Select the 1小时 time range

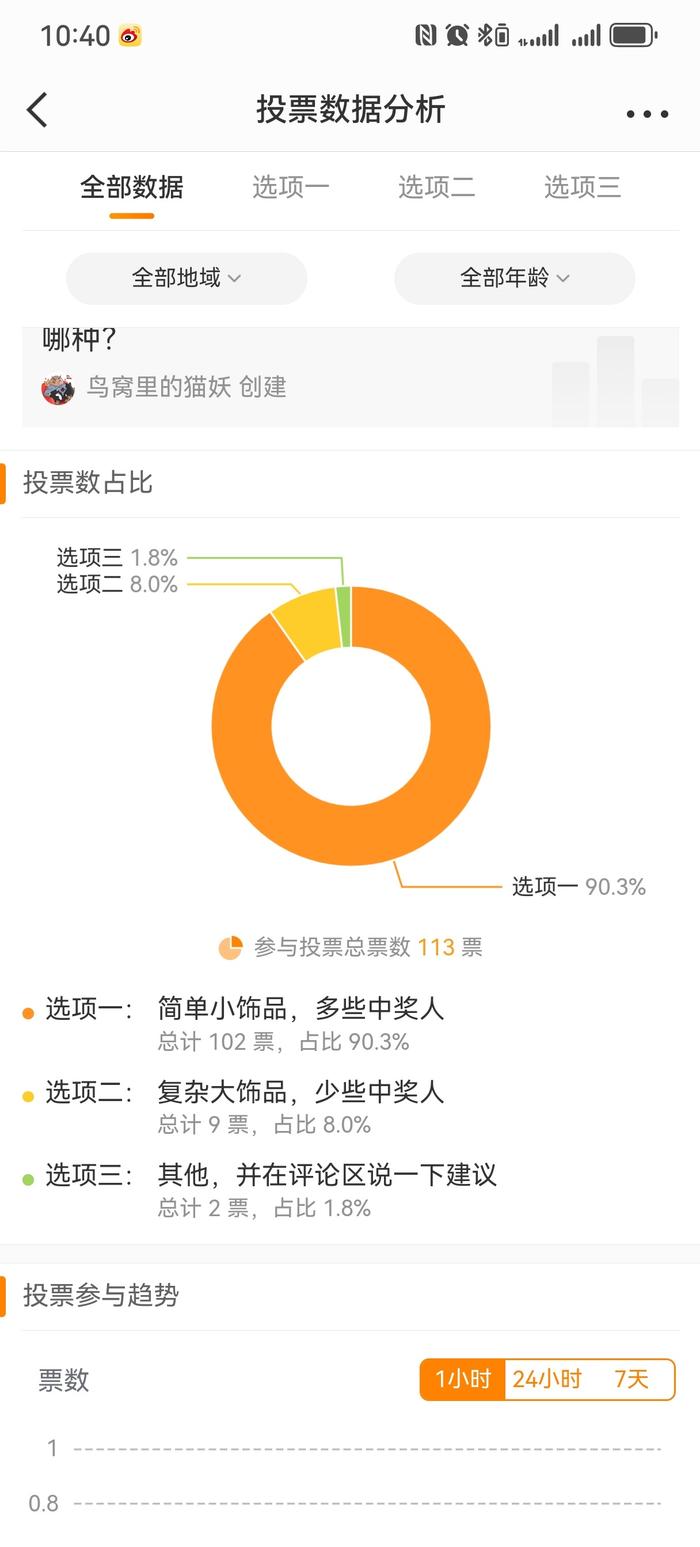[463, 1380]
